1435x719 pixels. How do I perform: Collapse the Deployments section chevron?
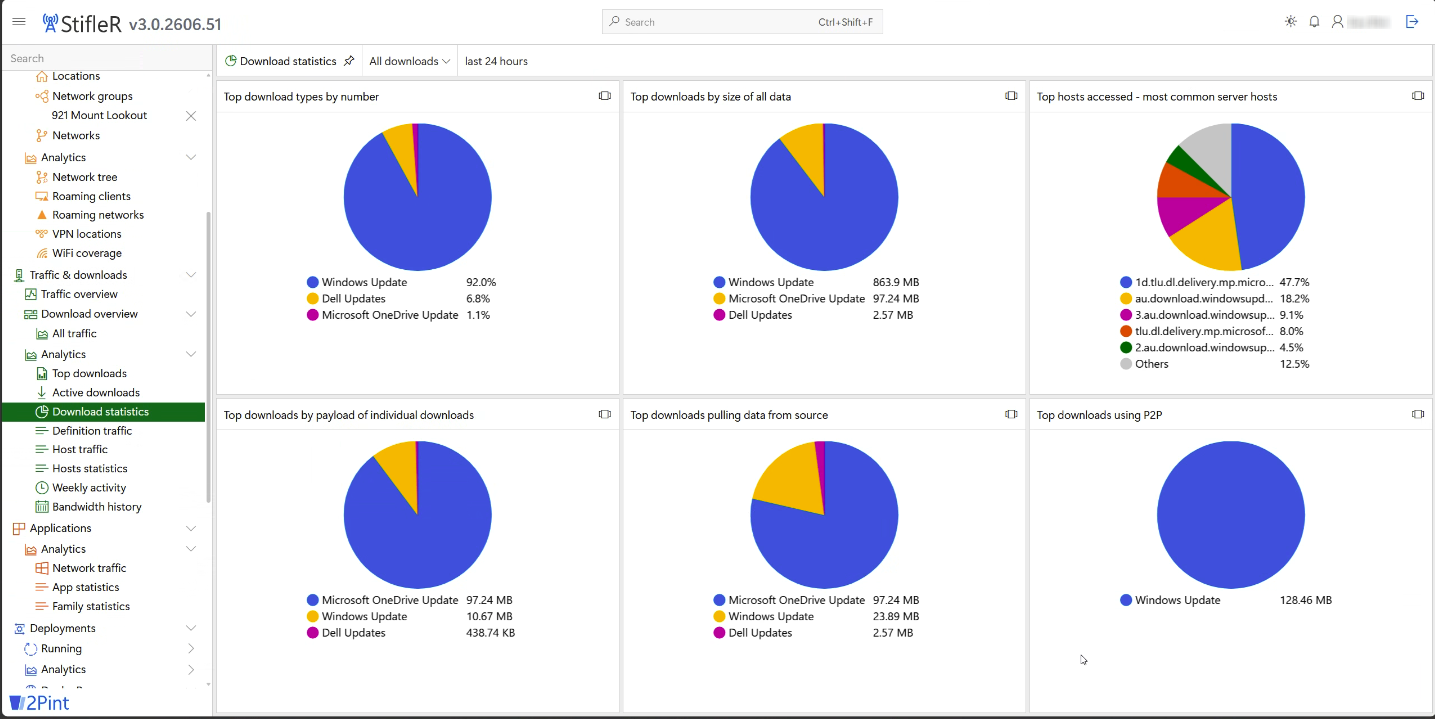(191, 628)
